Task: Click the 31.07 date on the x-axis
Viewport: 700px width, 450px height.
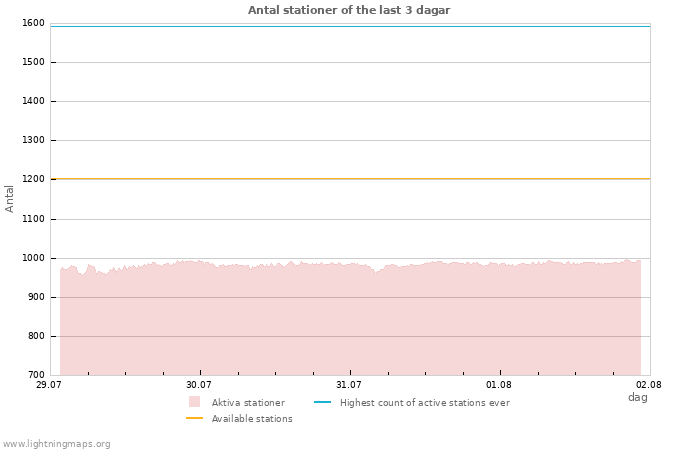Action: (x=349, y=385)
